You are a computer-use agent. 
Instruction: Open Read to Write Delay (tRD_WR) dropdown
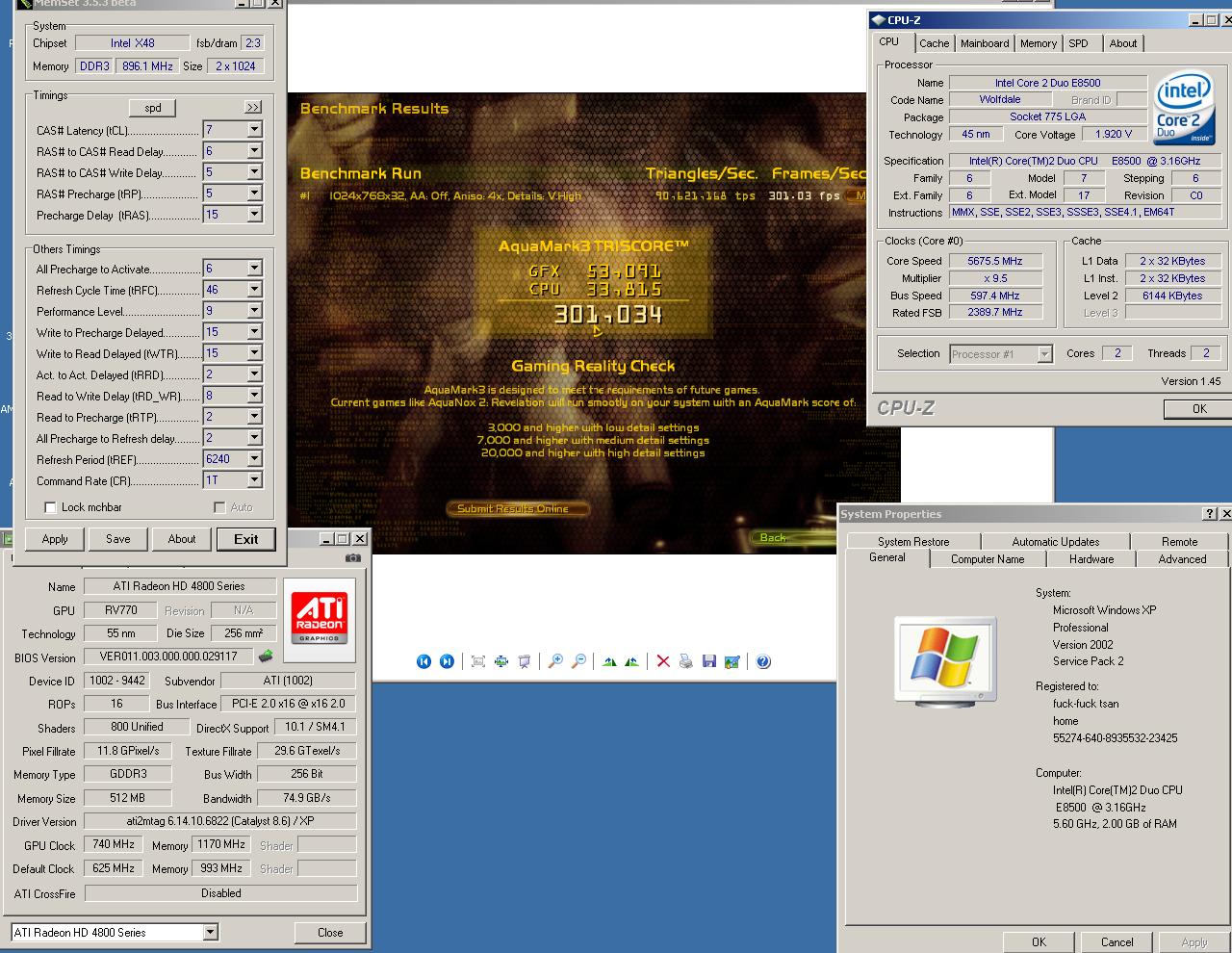click(x=254, y=396)
